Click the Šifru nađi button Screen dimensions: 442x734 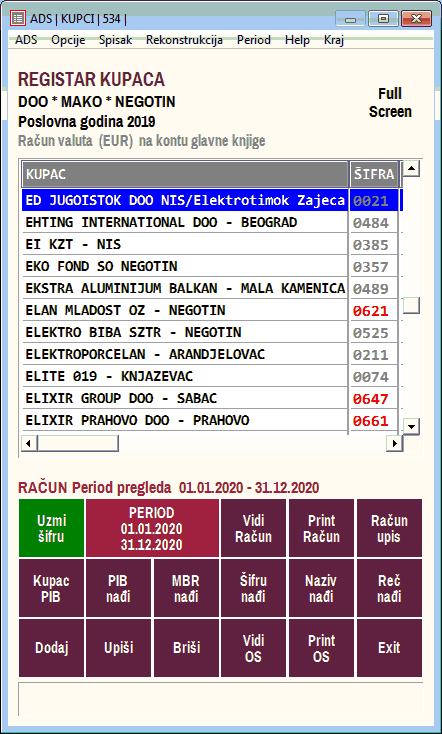click(253, 588)
